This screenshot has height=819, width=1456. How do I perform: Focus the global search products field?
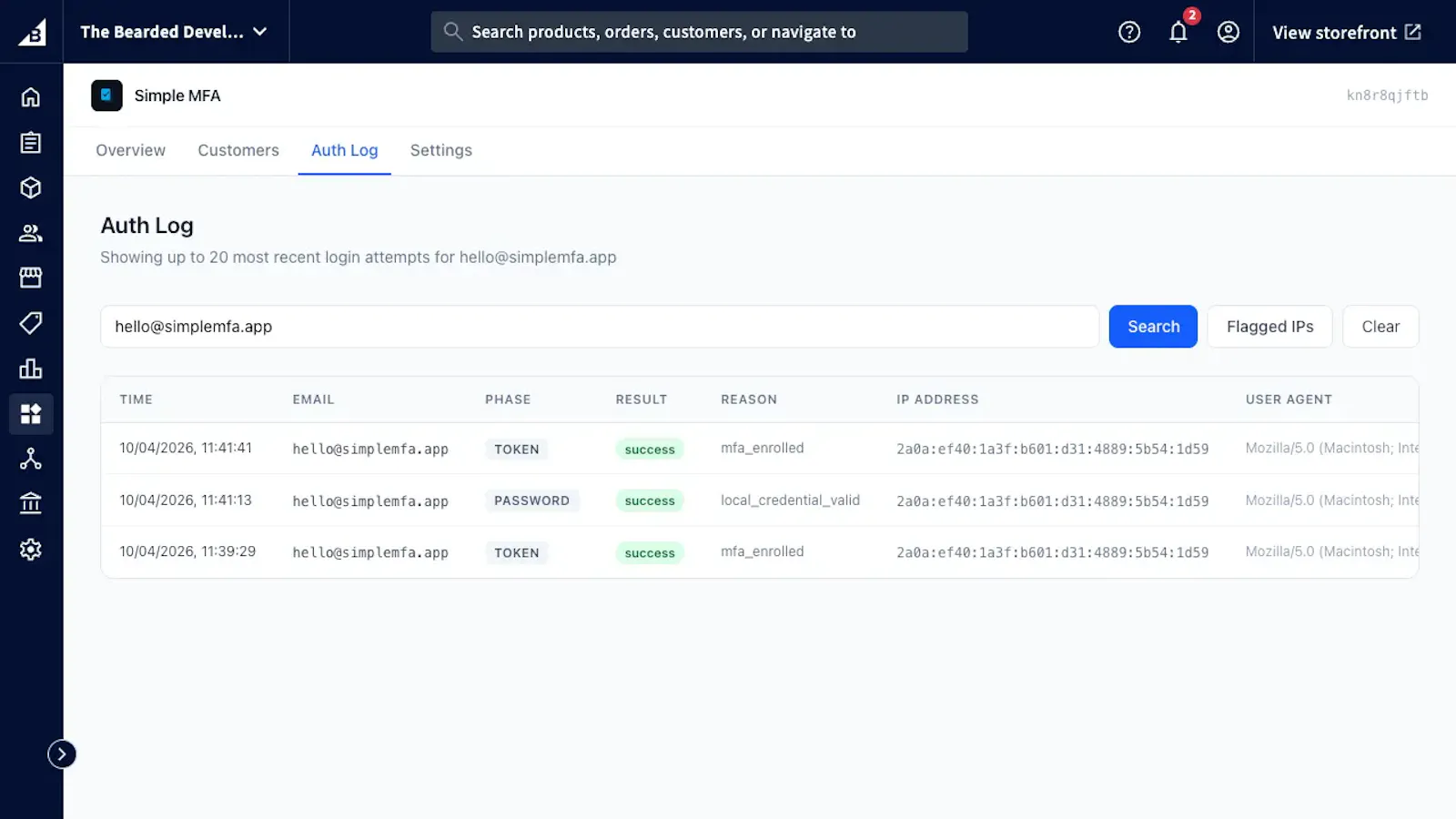click(x=699, y=32)
